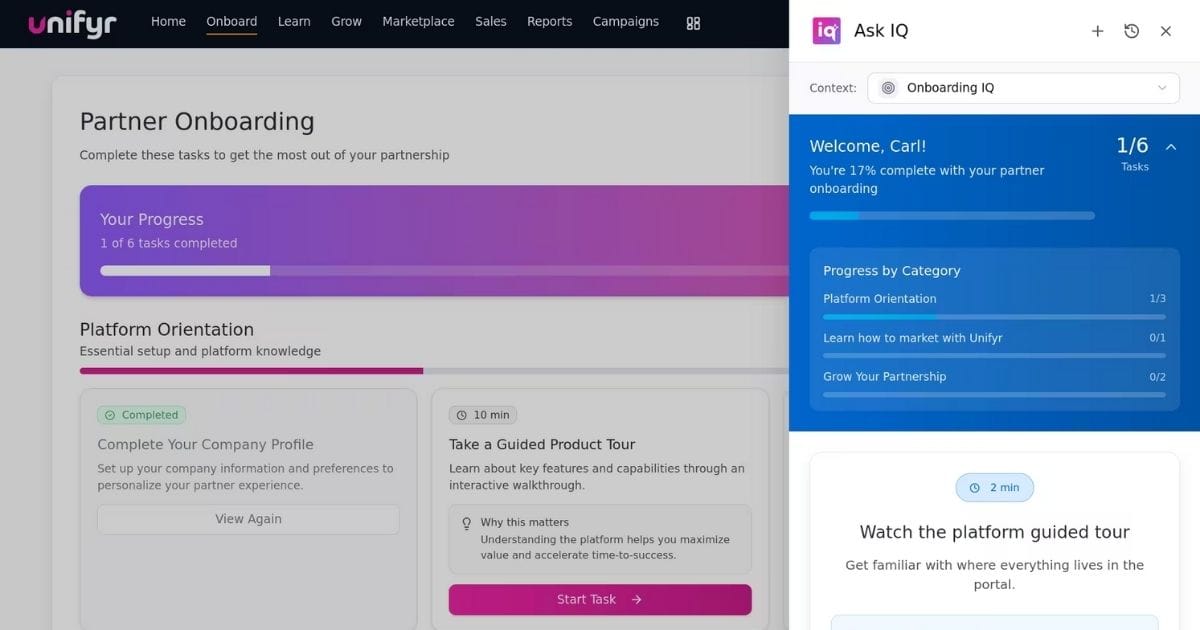Click the View Again button
The width and height of the screenshot is (1200, 630).
(248, 519)
